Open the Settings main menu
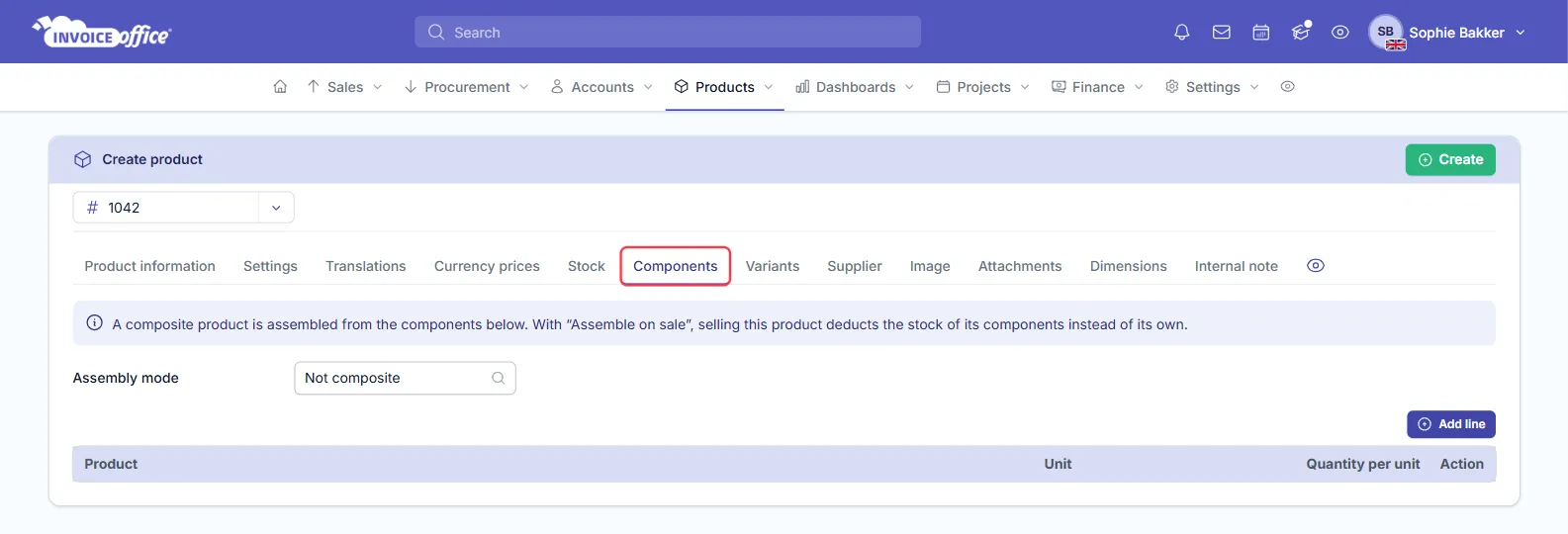Image resolution: width=1568 pixels, height=534 pixels. pos(1212,87)
